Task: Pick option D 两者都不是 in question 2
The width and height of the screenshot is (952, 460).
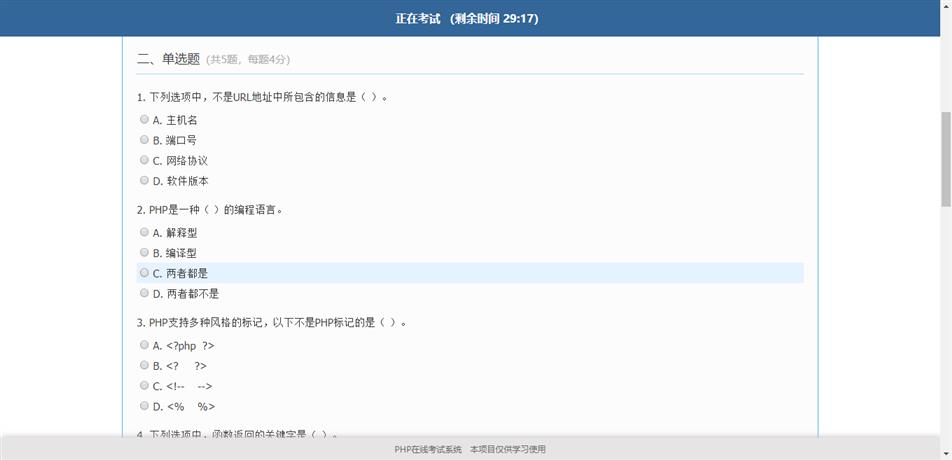Action: click(144, 293)
